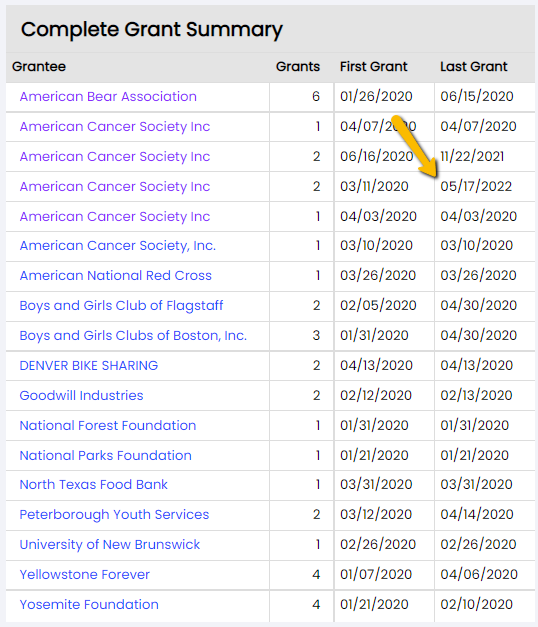Open the National Forest Foundation link
The height and width of the screenshot is (627, 538).
click(108, 425)
